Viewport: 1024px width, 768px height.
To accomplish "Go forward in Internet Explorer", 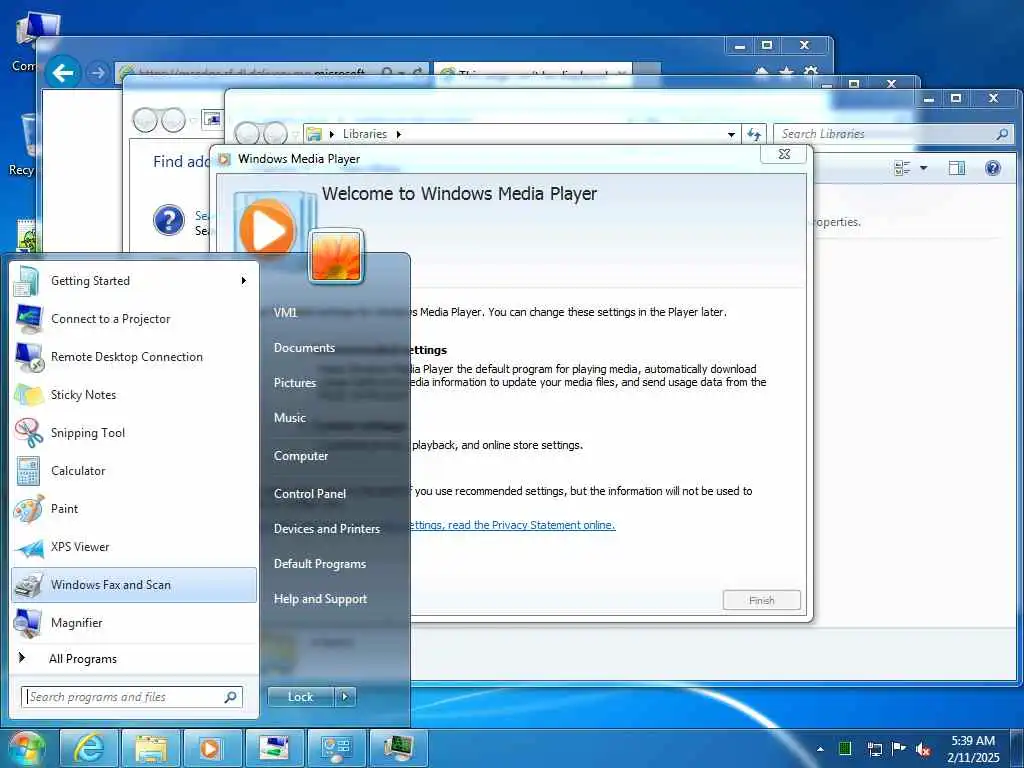I will pos(98,72).
